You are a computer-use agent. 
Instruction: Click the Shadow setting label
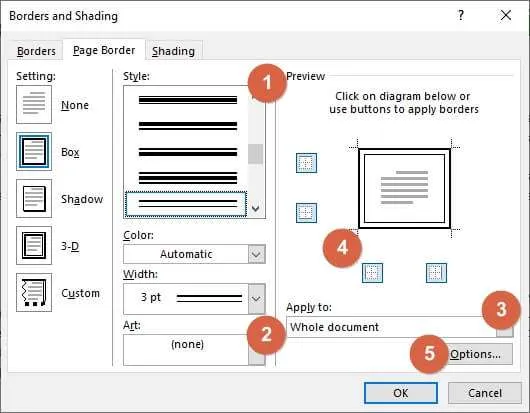82,199
